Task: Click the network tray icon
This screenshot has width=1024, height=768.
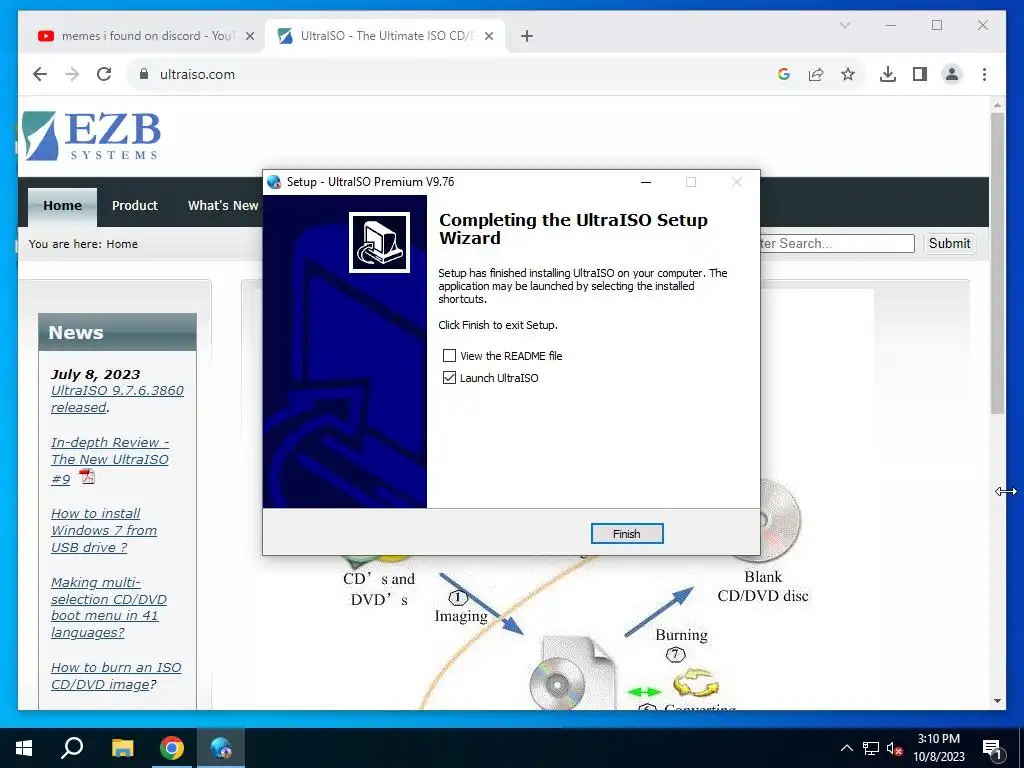Action: tap(871, 748)
